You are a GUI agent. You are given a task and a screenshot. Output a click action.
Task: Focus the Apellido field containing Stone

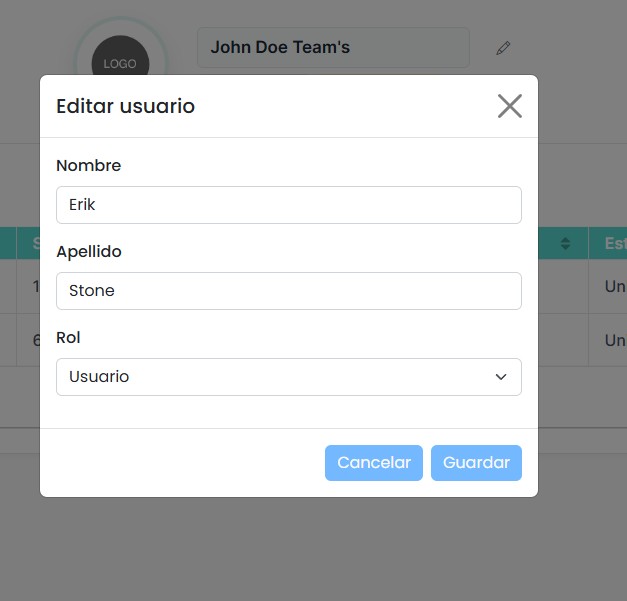(x=288, y=291)
